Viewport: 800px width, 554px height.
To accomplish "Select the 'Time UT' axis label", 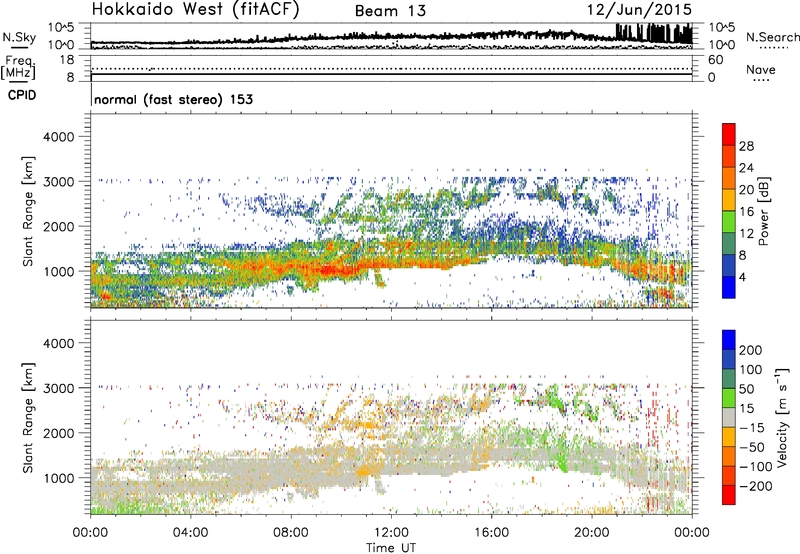I will [x=391, y=547].
